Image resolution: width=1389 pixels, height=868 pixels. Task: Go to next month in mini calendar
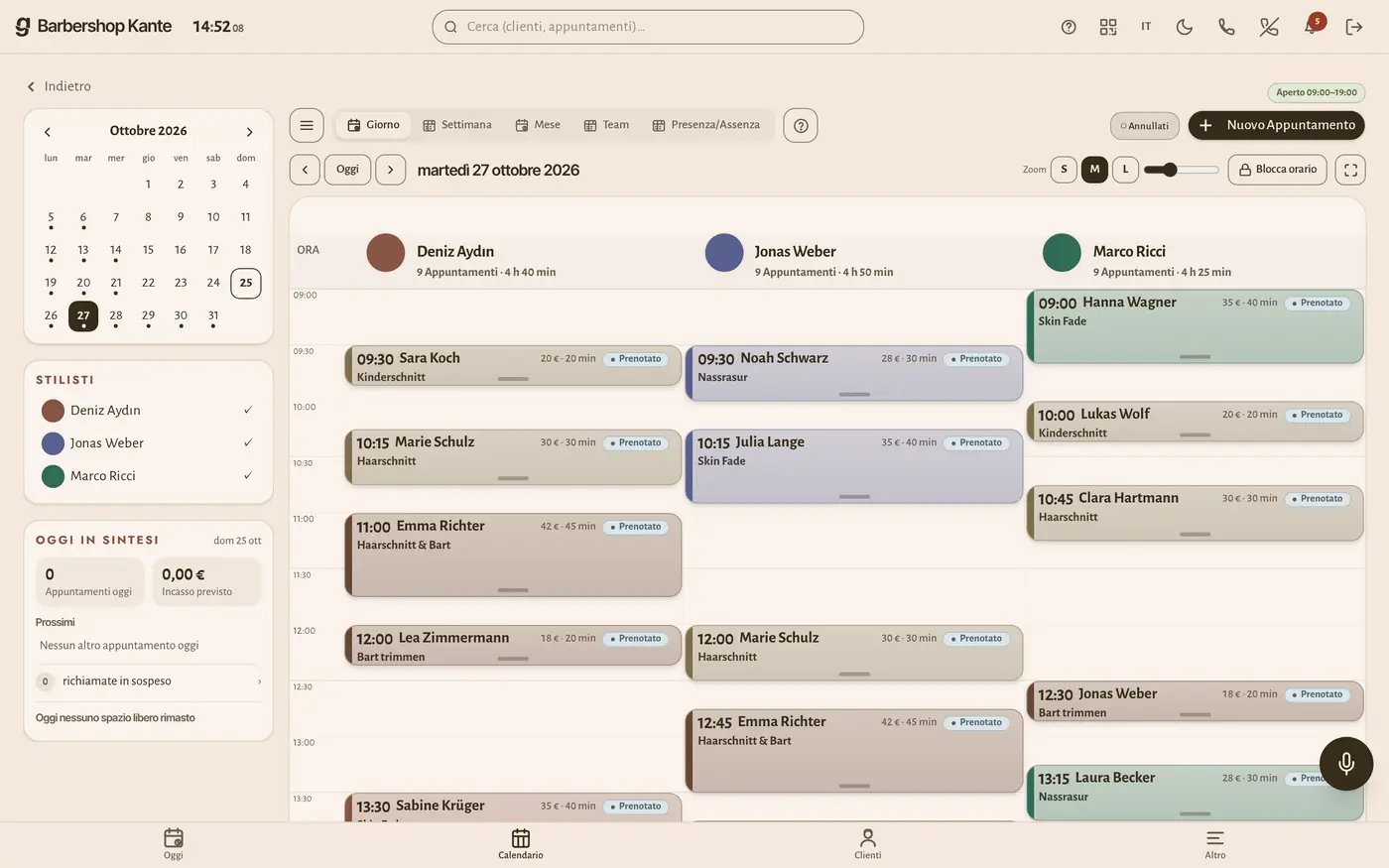point(249,131)
